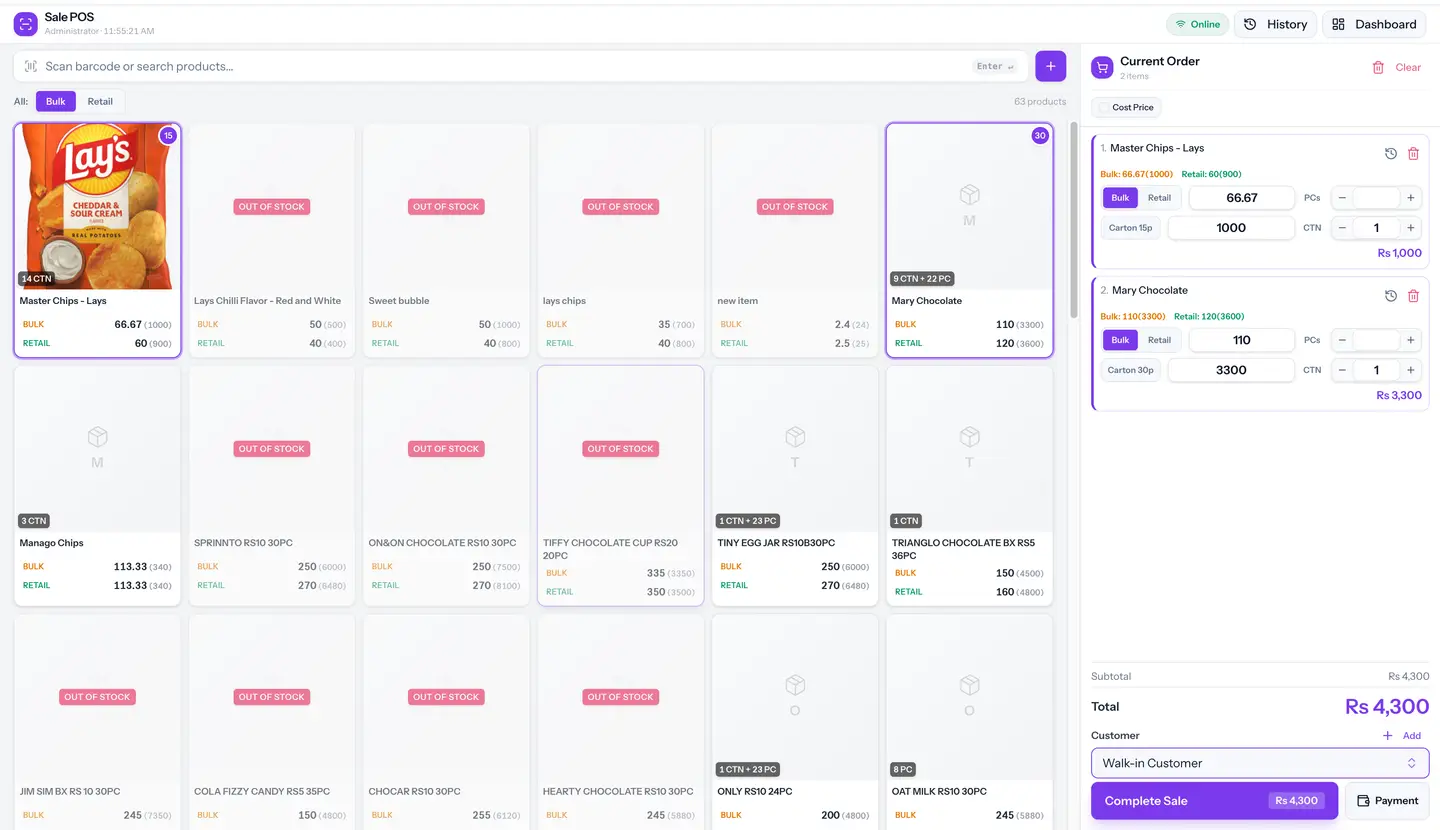
Task: Open the History page
Action: point(1276,24)
